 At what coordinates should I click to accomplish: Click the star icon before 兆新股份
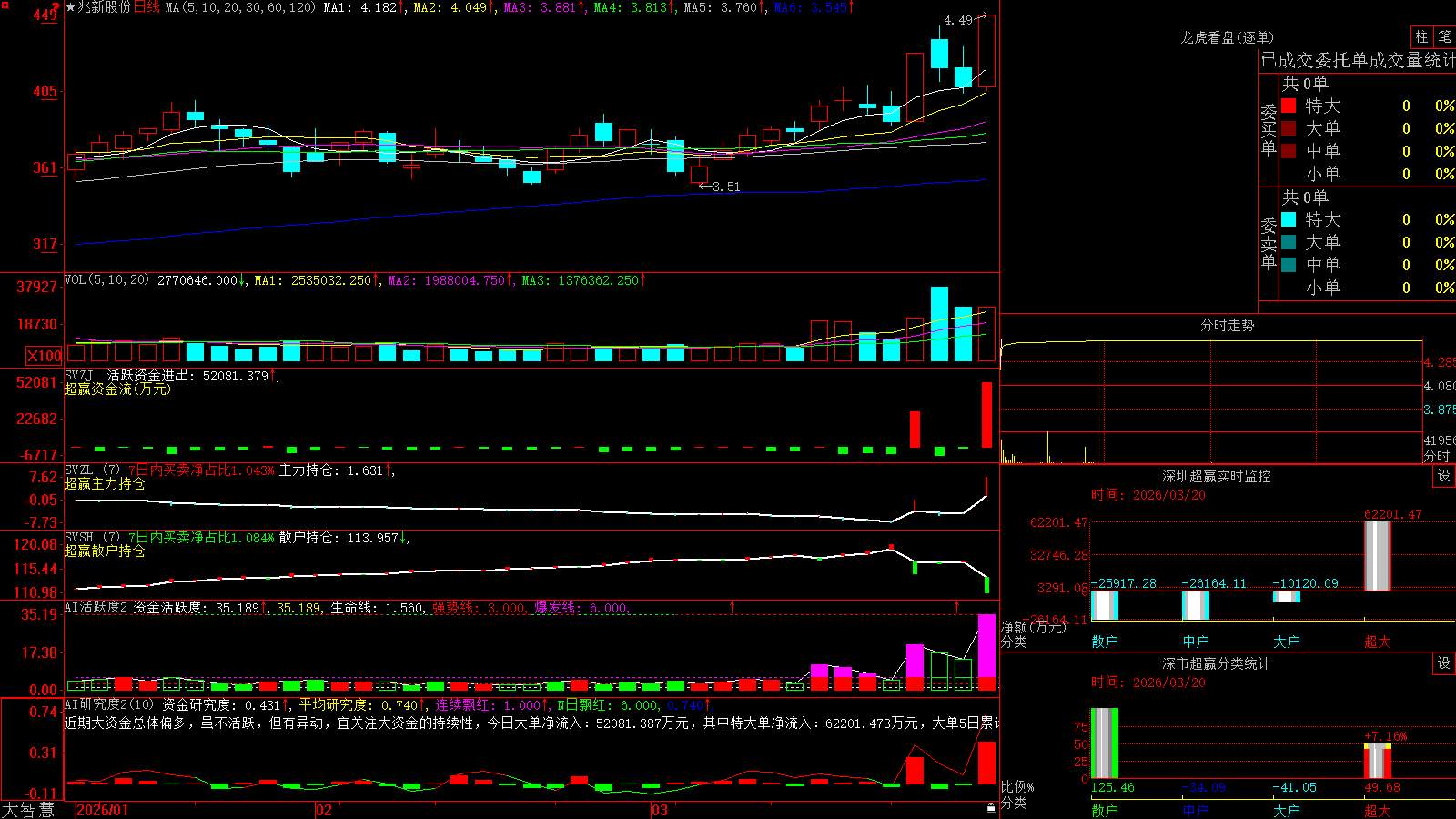point(70,7)
